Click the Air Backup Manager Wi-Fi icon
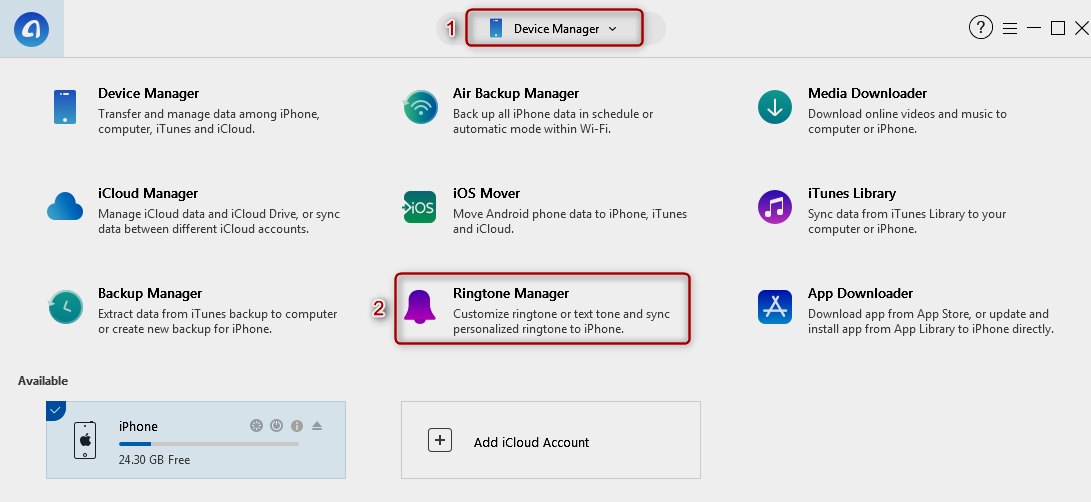This screenshot has width=1091, height=502. (421, 107)
